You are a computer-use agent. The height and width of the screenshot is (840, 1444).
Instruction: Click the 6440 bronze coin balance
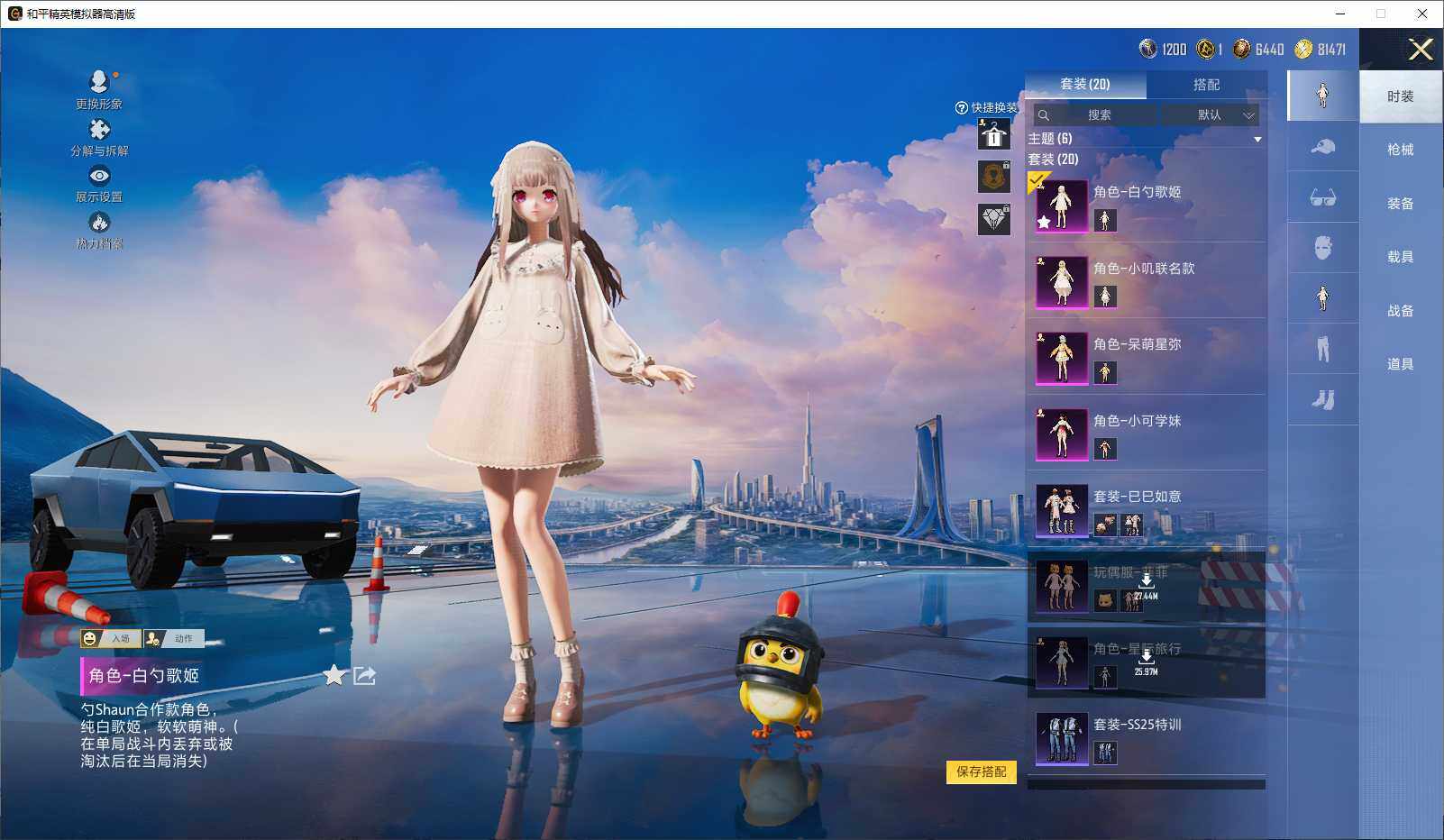[1258, 49]
